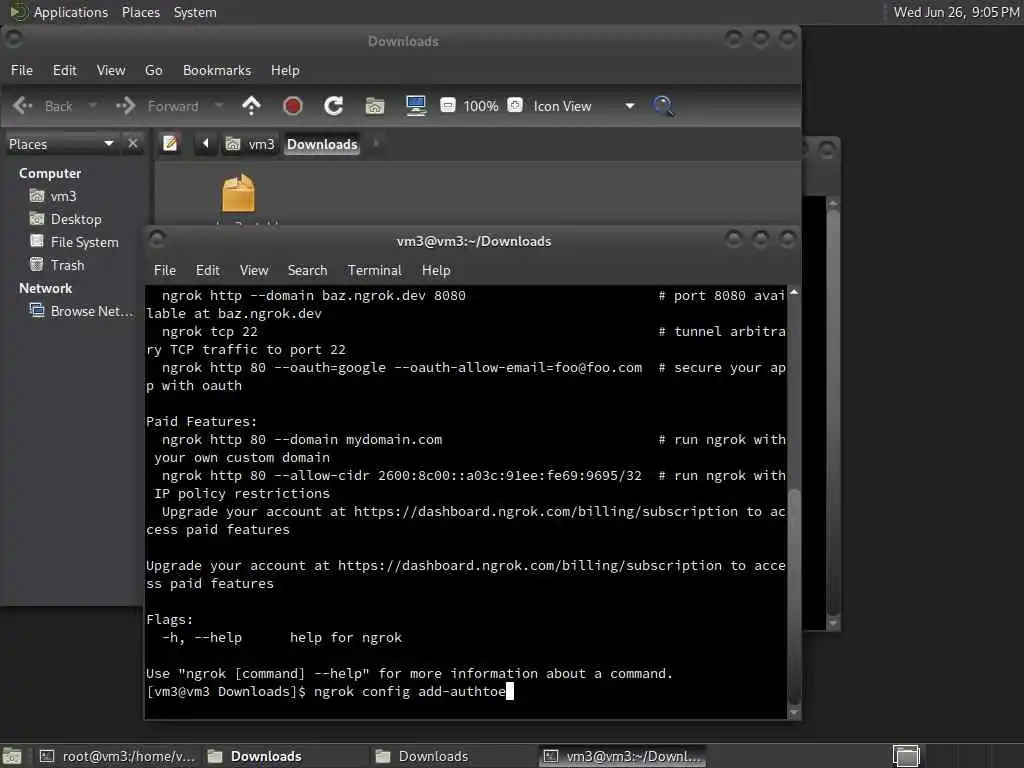Click the path bar left arrow
Viewport: 1024px width, 768px height.
pyautogui.click(x=205, y=143)
